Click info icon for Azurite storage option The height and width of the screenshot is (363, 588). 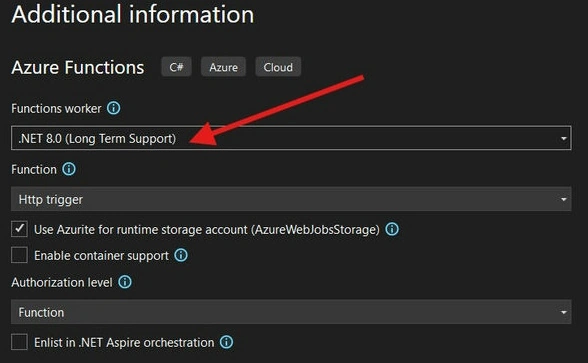(x=392, y=229)
